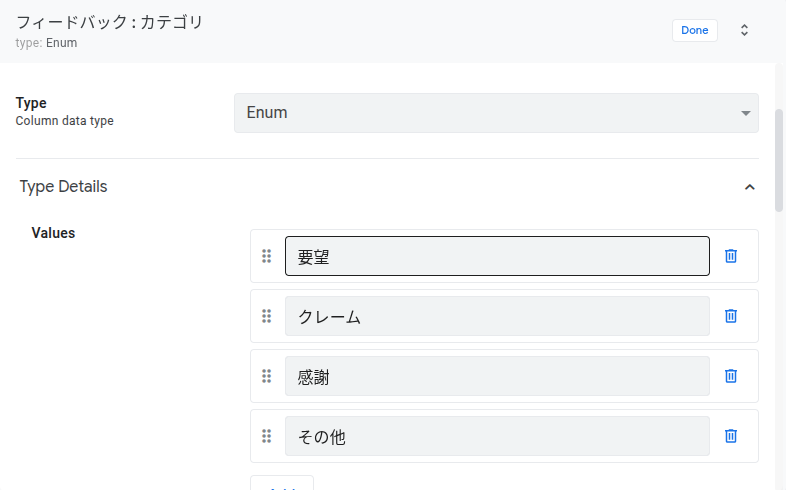786x490 pixels.
Task: Focus the 要望 value text field
Action: [497, 256]
